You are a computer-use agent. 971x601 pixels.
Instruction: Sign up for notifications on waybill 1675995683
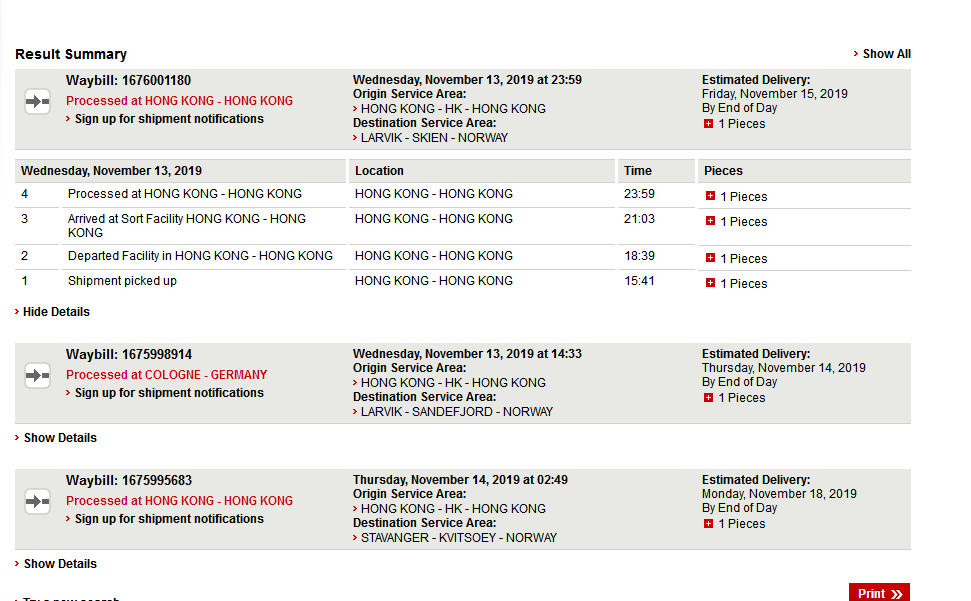(169, 519)
